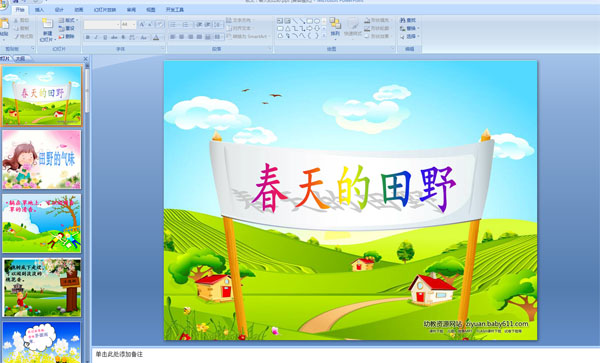Select the oval shape icon
600x363 pixels.
tap(317, 21)
